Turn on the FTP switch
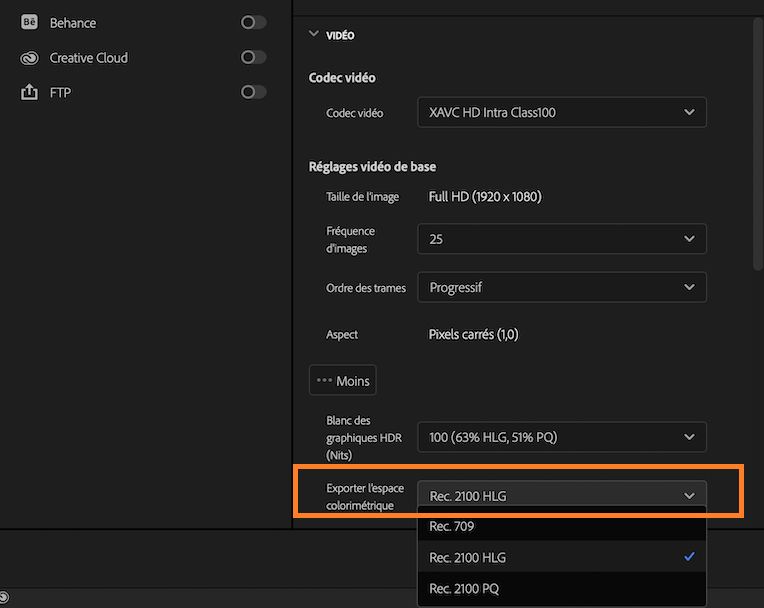The width and height of the screenshot is (764, 608). (x=253, y=92)
